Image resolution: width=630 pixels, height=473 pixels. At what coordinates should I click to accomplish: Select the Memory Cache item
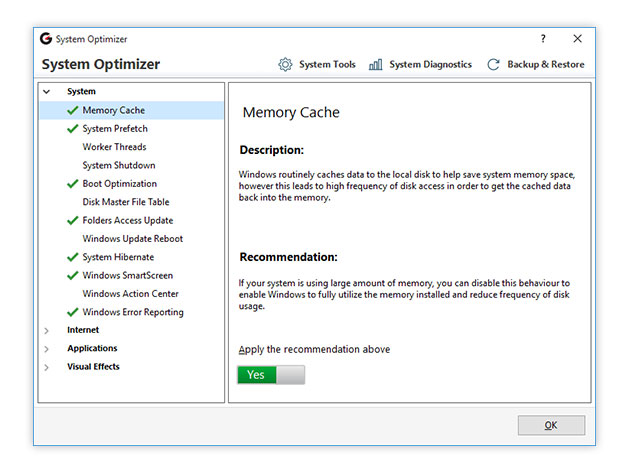pos(131,110)
